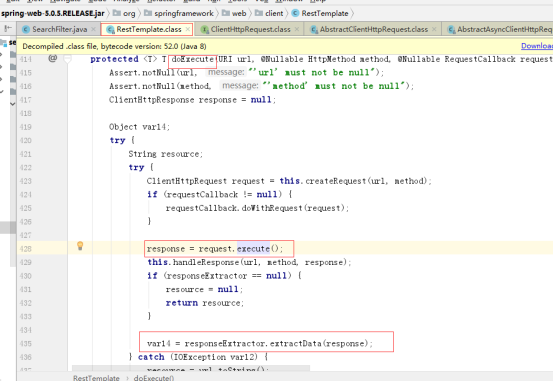This screenshot has height=382, width=553.
Task: Click the ClientHttpRequest.class tab icon
Action: click(205, 30)
